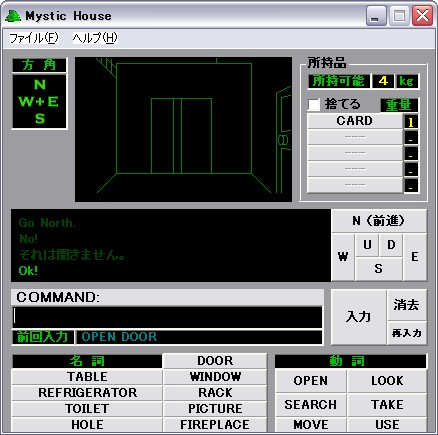438x435 pixels.
Task: Move south with the S button
Action: pos(379,269)
